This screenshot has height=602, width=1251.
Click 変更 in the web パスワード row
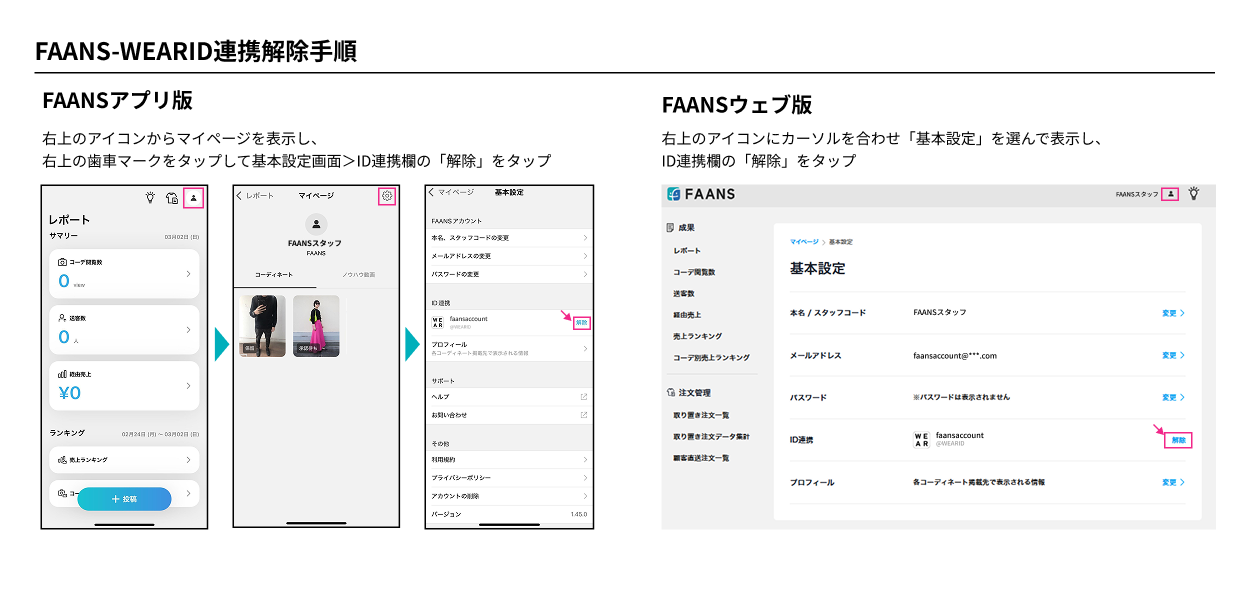pyautogui.click(x=1173, y=397)
